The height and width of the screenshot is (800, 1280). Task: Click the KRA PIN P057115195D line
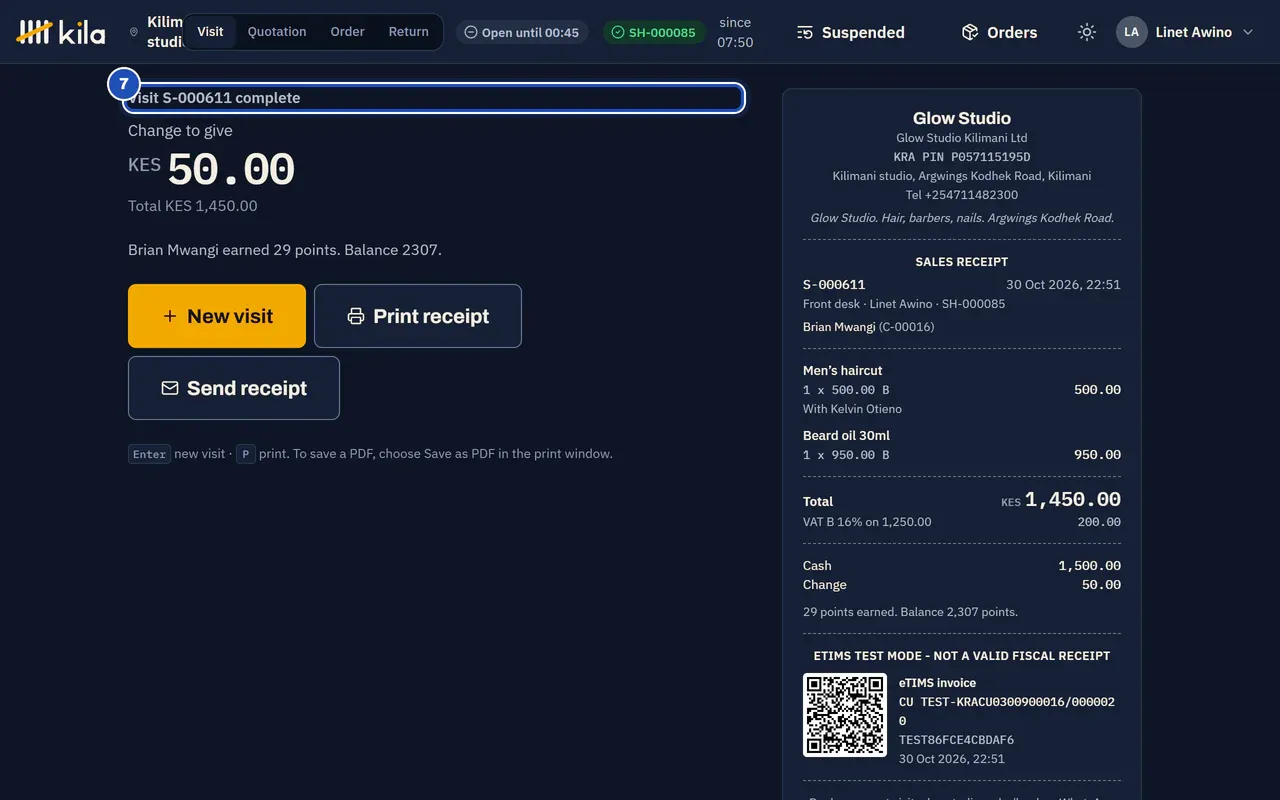pyautogui.click(x=962, y=157)
